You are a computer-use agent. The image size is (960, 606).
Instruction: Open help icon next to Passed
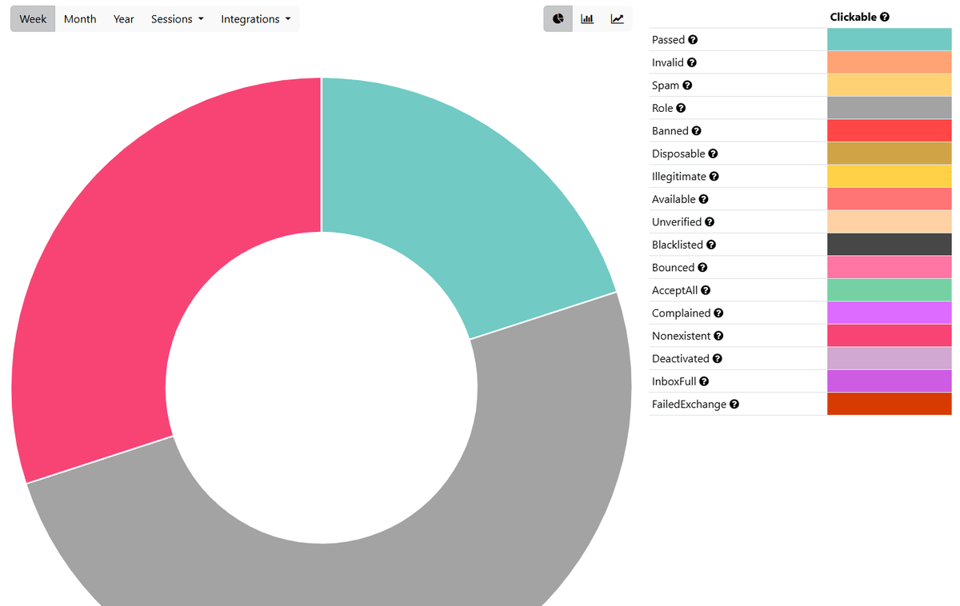pos(692,40)
